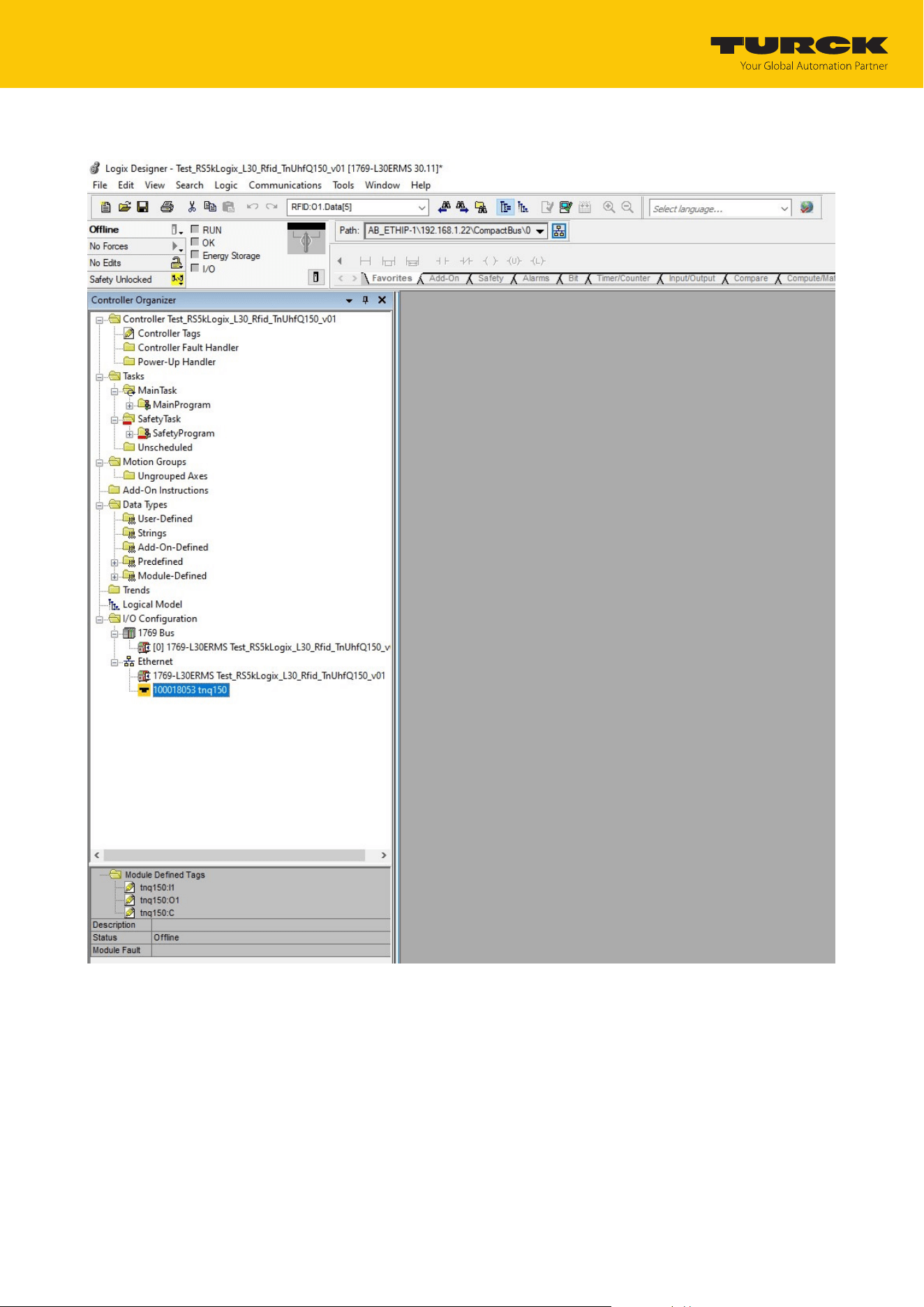Open the Logic menu

pyautogui.click(x=225, y=185)
